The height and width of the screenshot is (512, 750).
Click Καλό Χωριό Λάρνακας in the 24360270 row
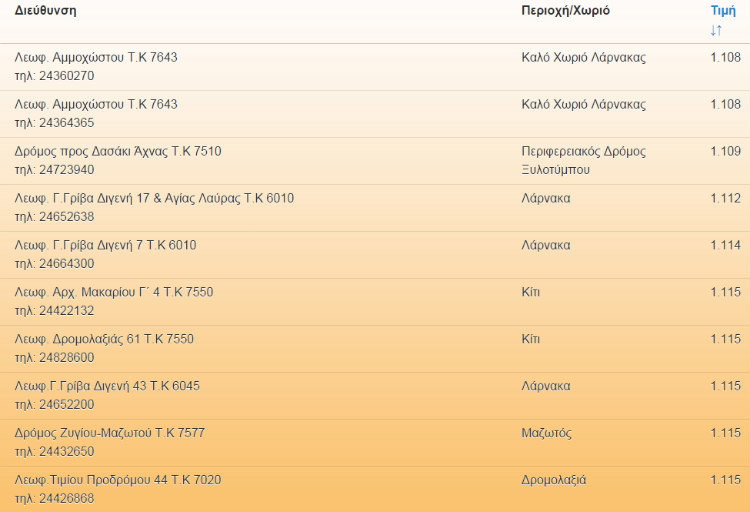pos(584,58)
